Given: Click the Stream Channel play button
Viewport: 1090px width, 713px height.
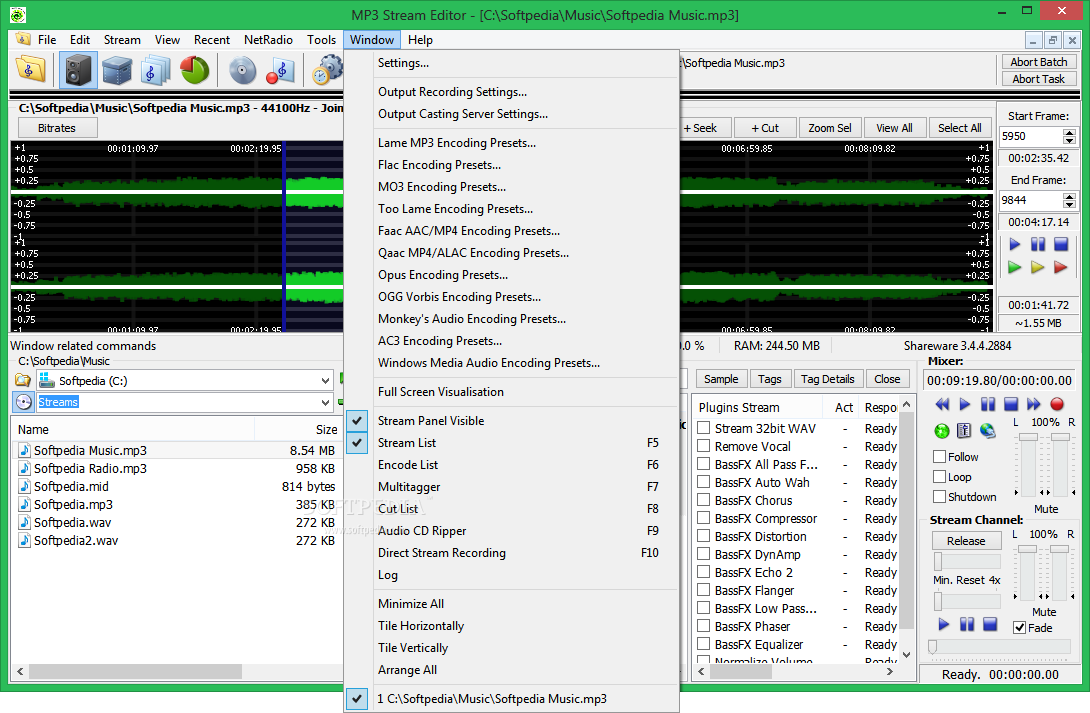Looking at the screenshot, I should (943, 624).
